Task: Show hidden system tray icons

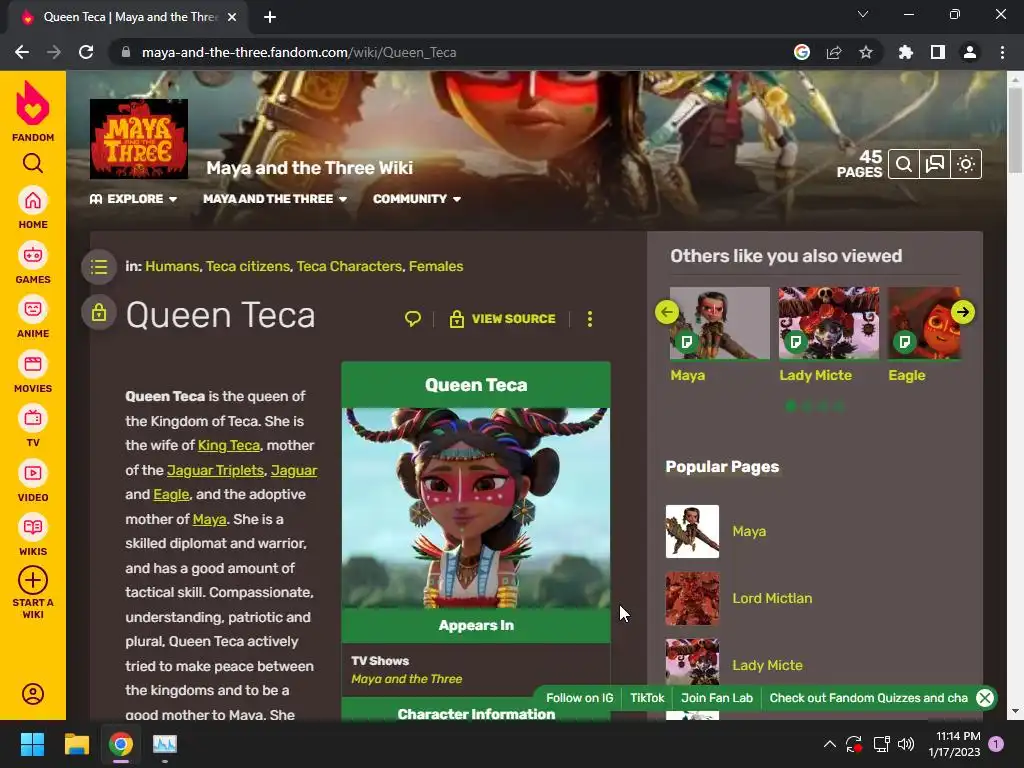Action: coord(829,744)
